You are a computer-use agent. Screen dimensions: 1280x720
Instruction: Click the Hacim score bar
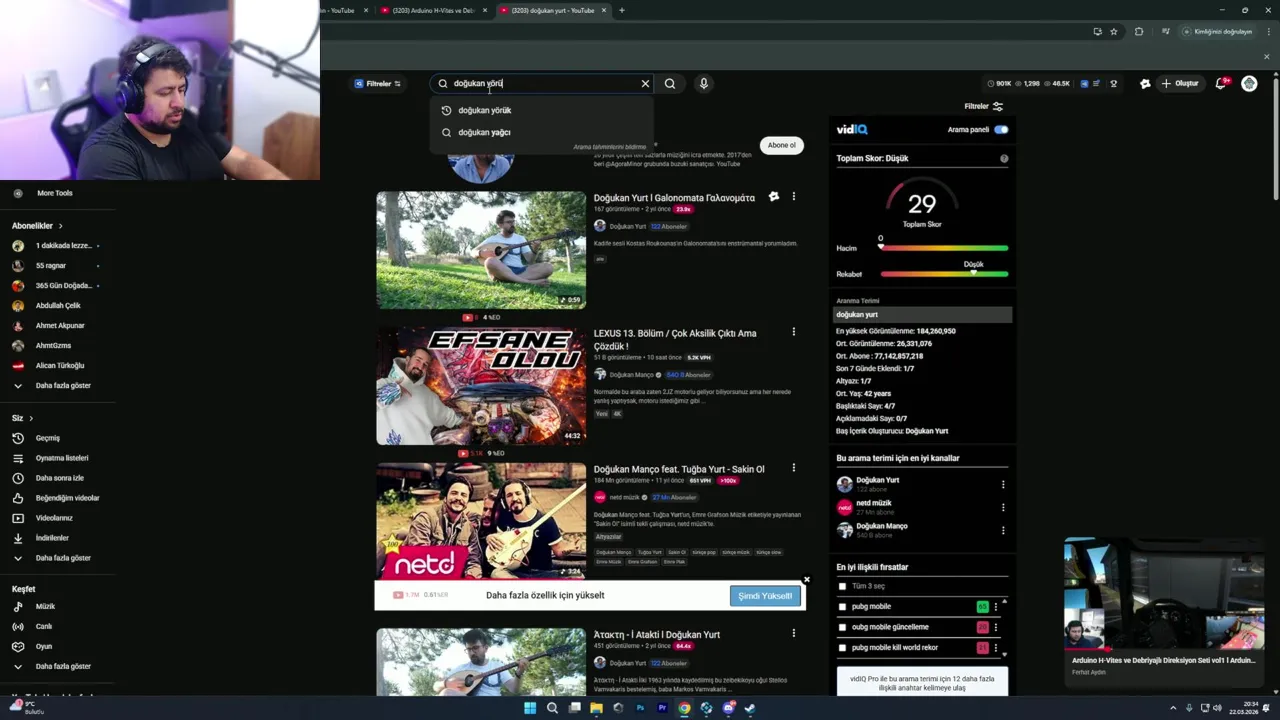pos(944,248)
